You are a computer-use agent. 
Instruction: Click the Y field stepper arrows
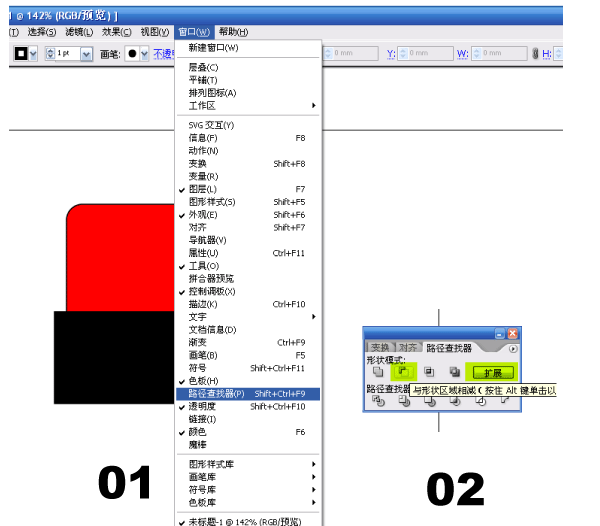coord(403,54)
